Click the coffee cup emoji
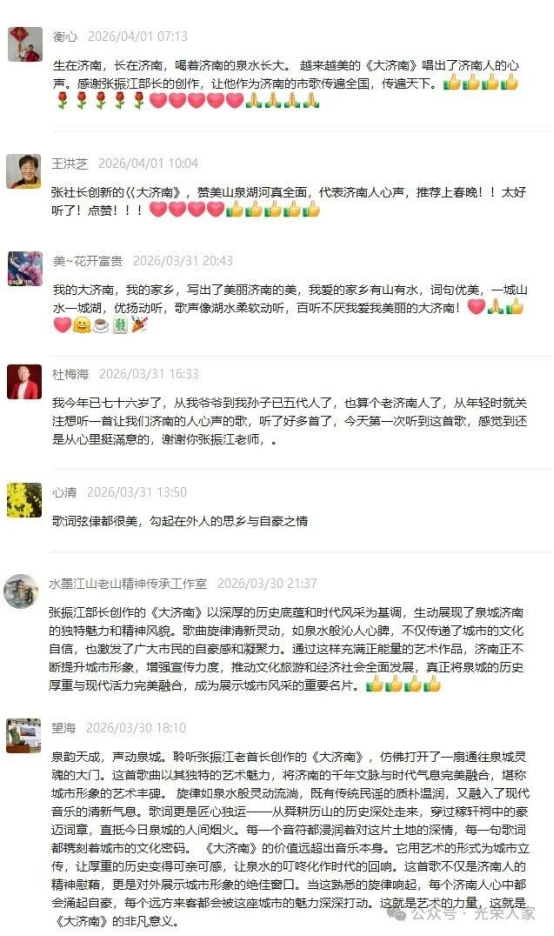The height and width of the screenshot is (936, 554). coord(101,325)
